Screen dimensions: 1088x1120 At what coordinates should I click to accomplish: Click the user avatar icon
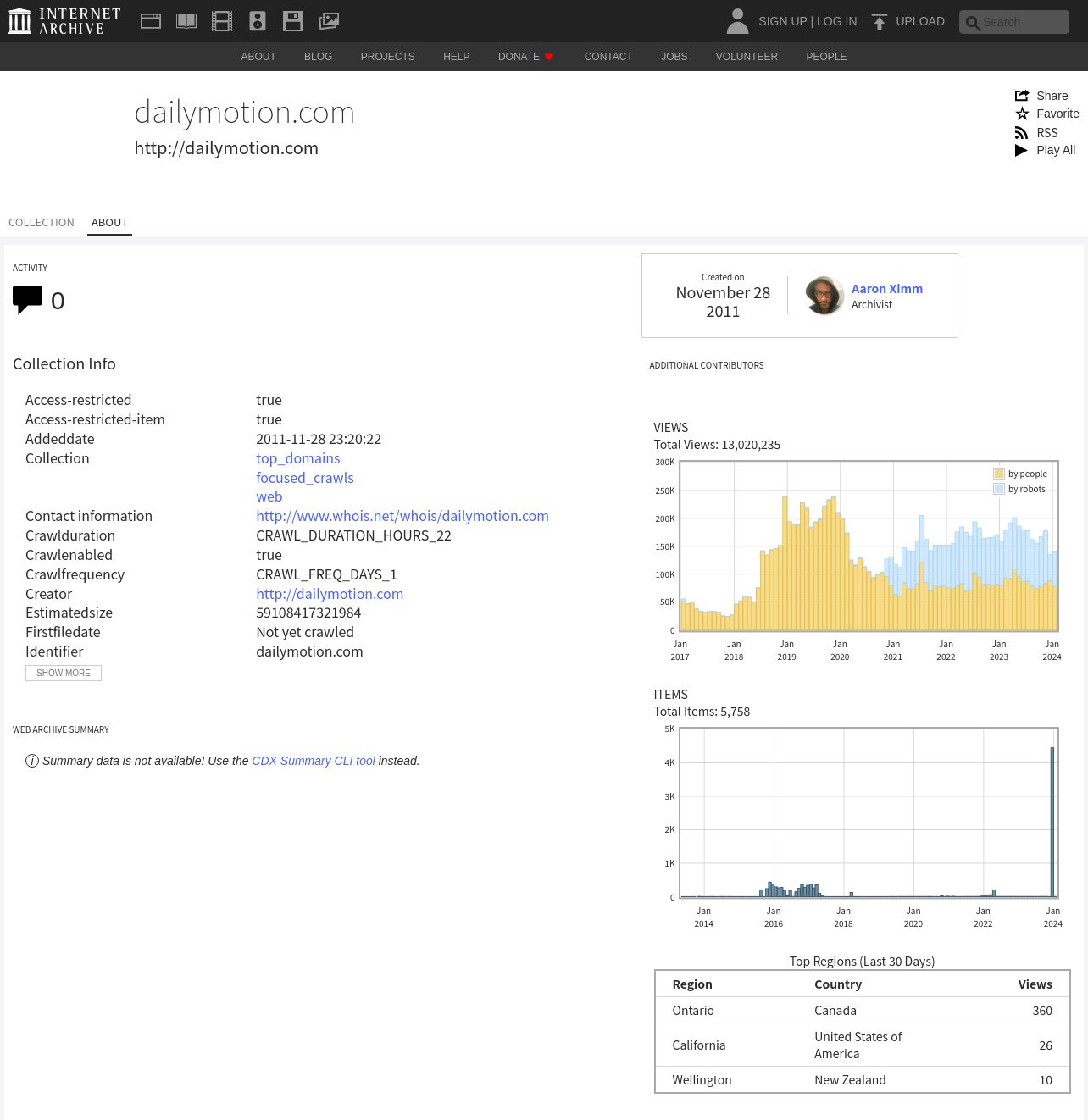[738, 21]
